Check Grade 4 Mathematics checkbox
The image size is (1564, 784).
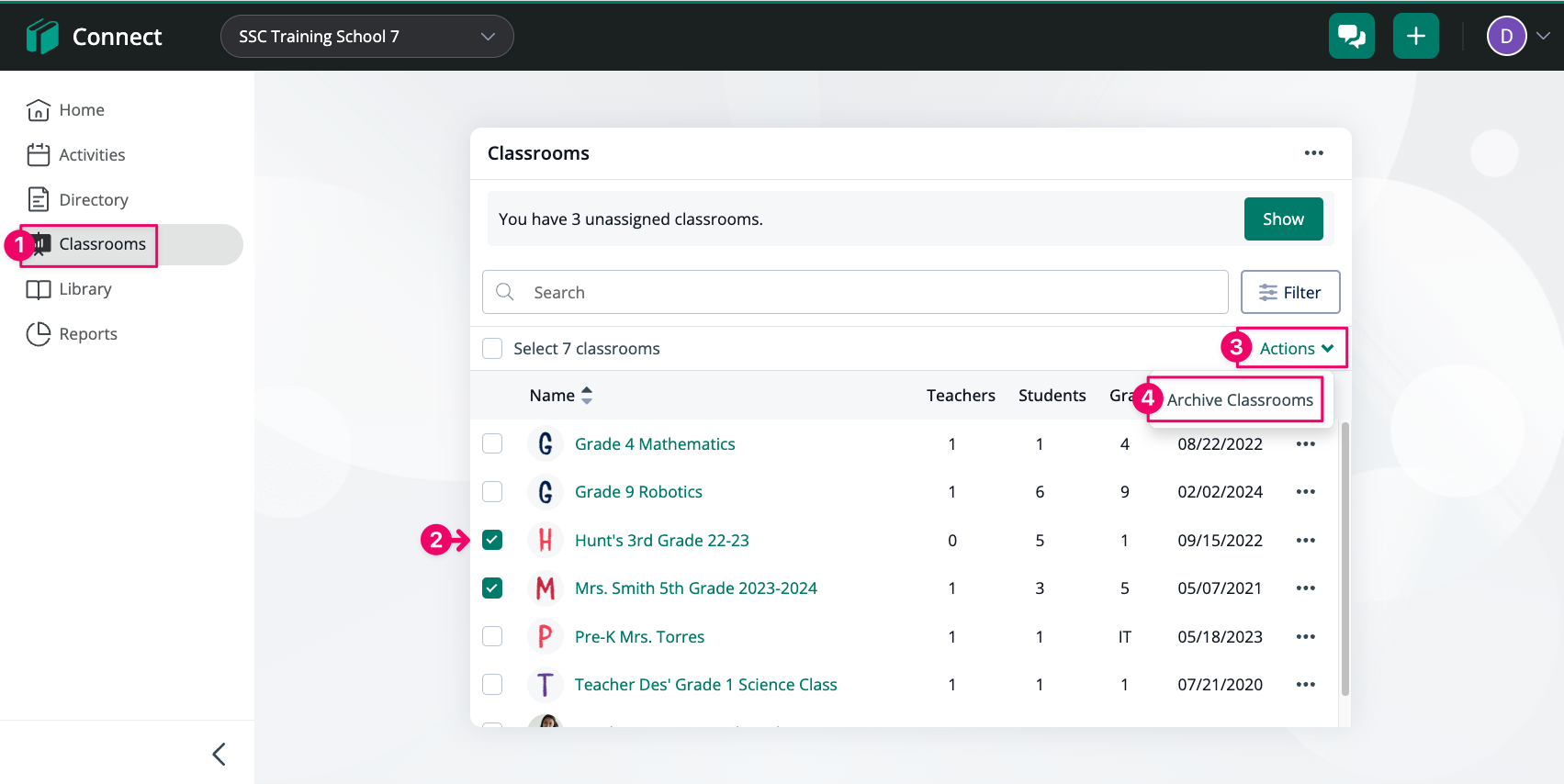(492, 443)
